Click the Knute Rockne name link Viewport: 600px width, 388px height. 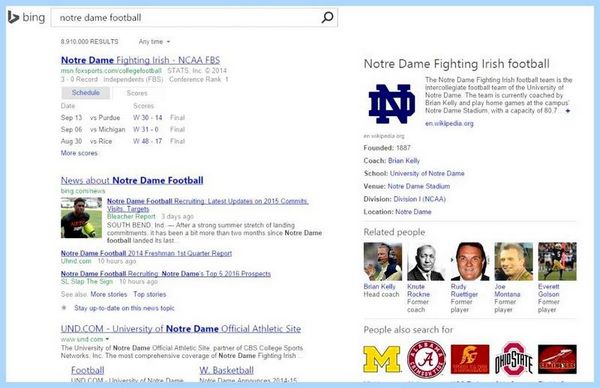point(419,290)
